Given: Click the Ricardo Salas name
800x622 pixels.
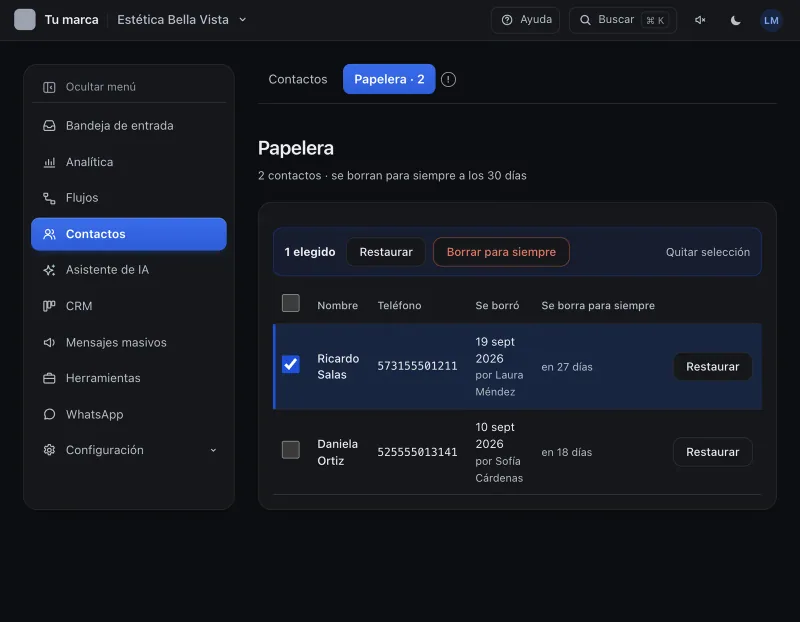Looking at the screenshot, I should [x=338, y=366].
